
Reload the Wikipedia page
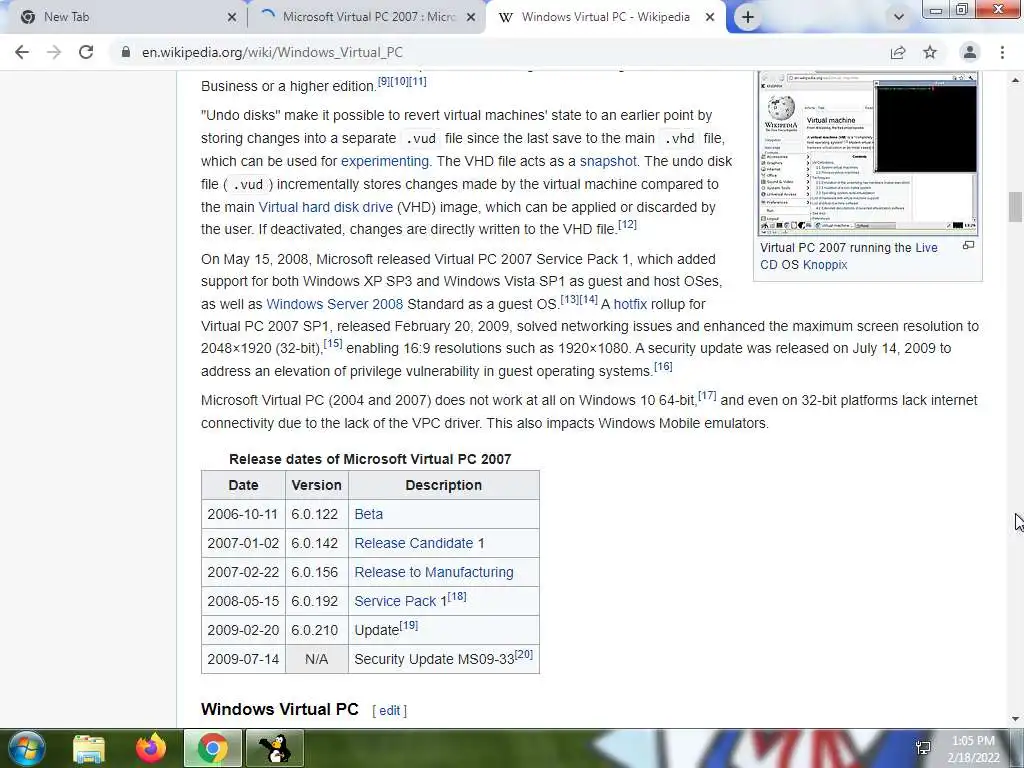coord(86,52)
